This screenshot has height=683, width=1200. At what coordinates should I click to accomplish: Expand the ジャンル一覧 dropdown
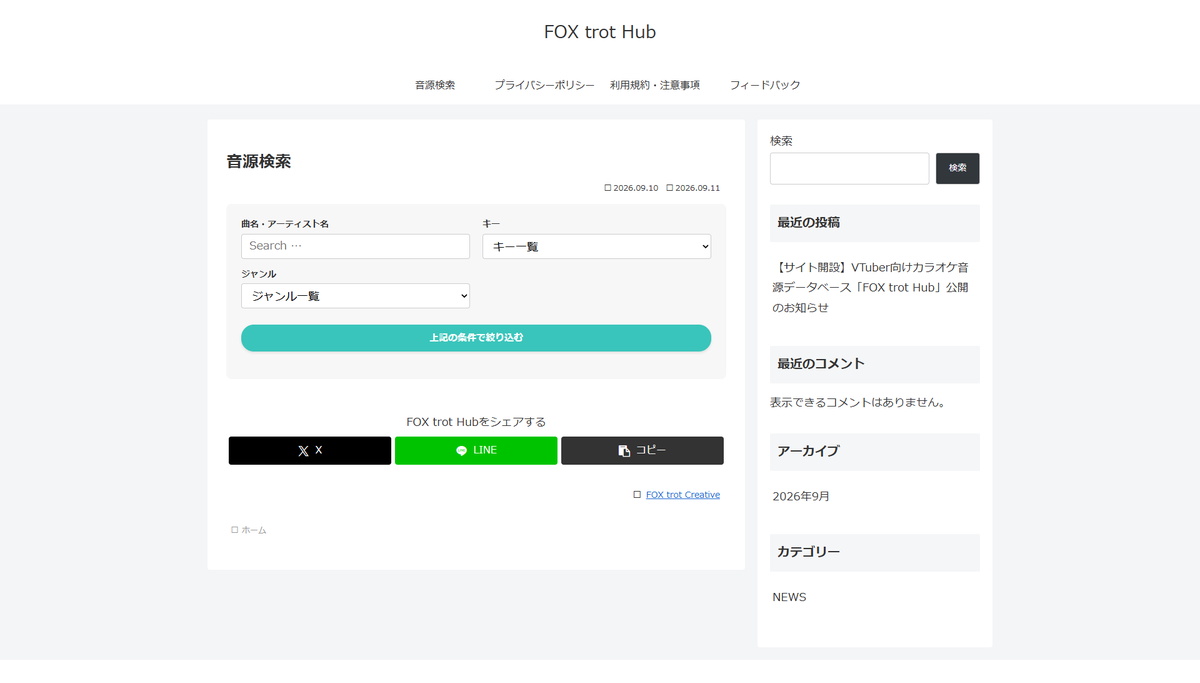(355, 296)
